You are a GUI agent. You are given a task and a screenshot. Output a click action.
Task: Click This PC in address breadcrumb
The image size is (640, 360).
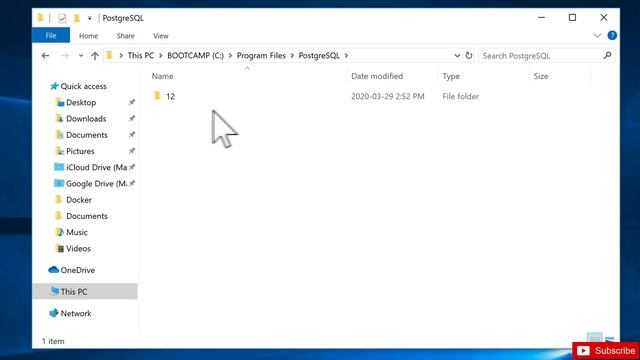pyautogui.click(x=140, y=56)
